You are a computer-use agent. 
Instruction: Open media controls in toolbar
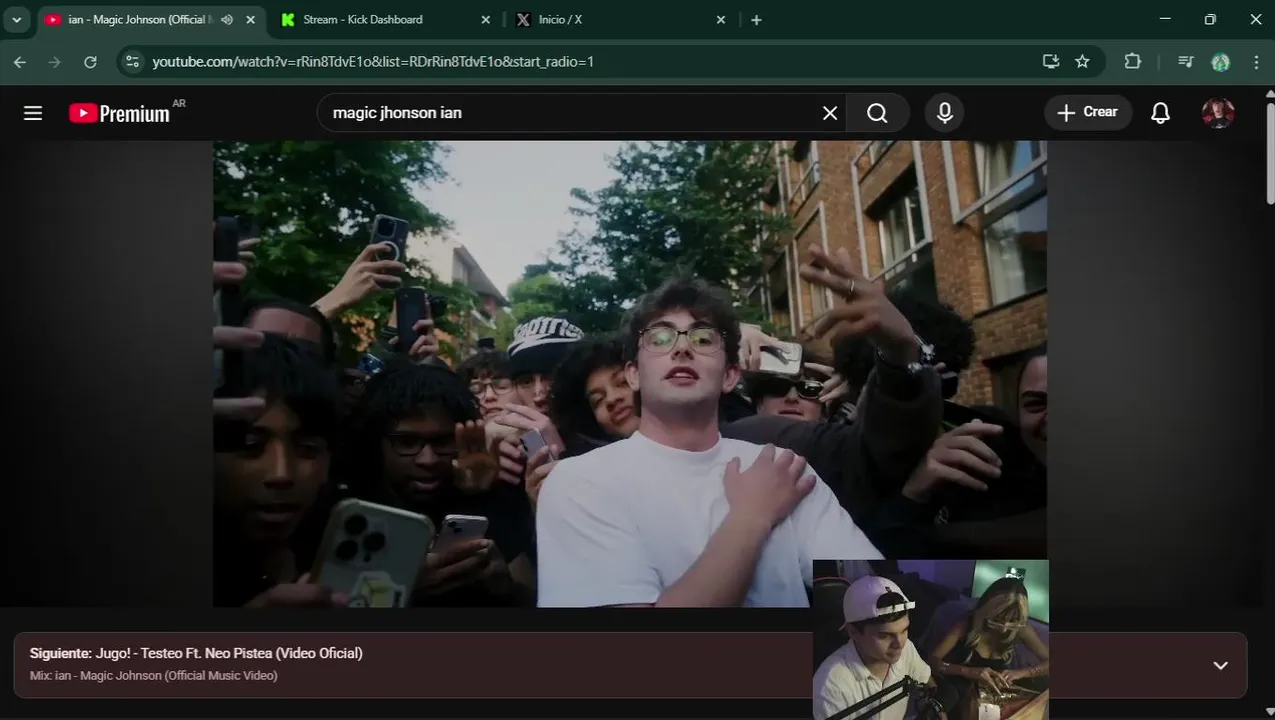1186,62
